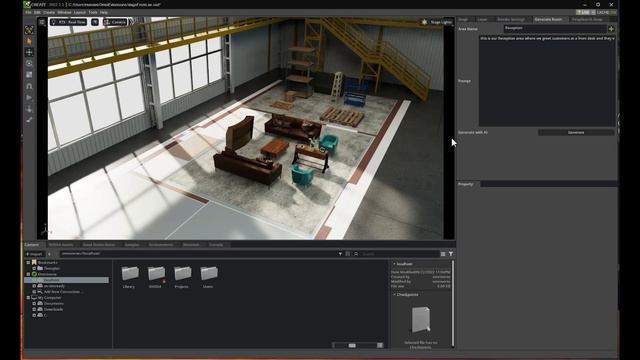Image resolution: width=640 pixels, height=360 pixels.
Task: Click the Play simulation icon in left toolbar
Action: tap(29, 98)
